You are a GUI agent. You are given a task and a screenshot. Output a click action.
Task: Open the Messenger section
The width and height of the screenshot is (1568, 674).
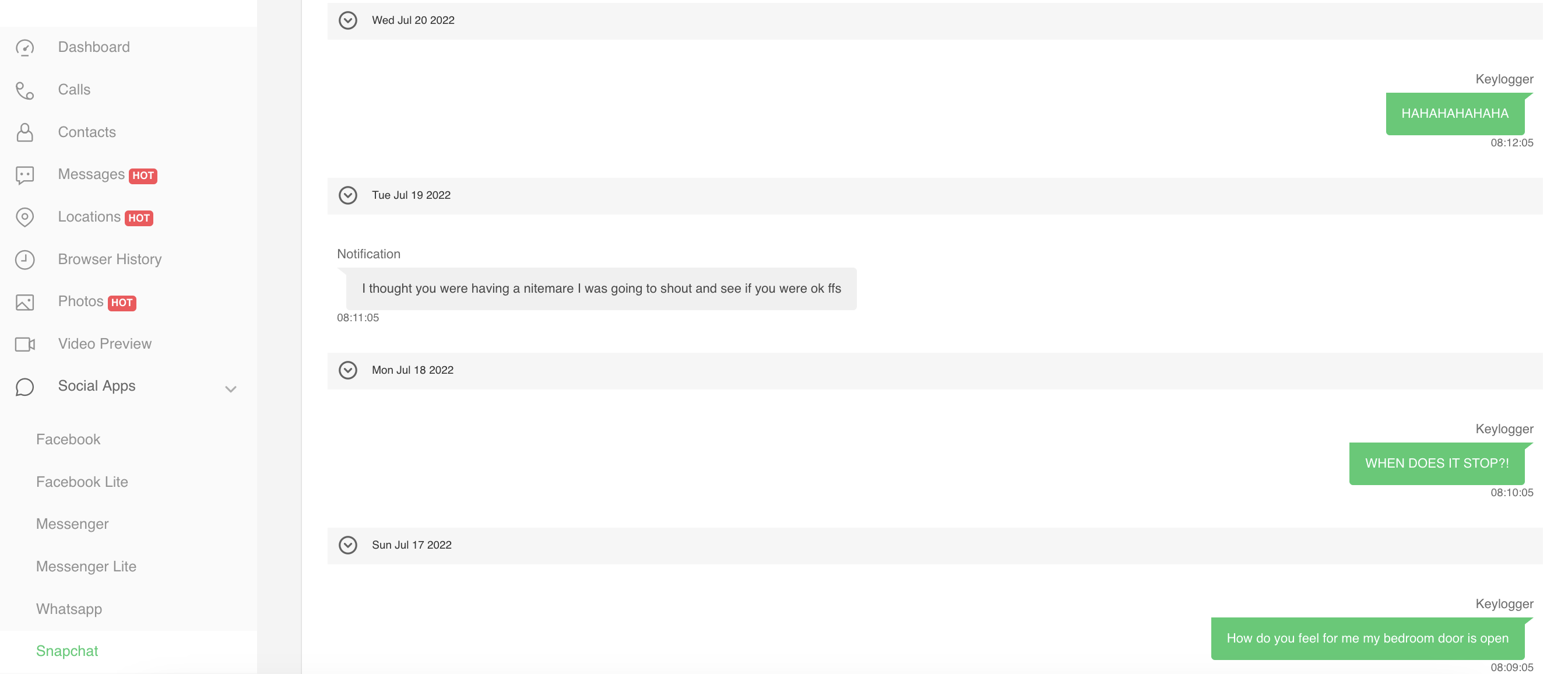pos(72,524)
